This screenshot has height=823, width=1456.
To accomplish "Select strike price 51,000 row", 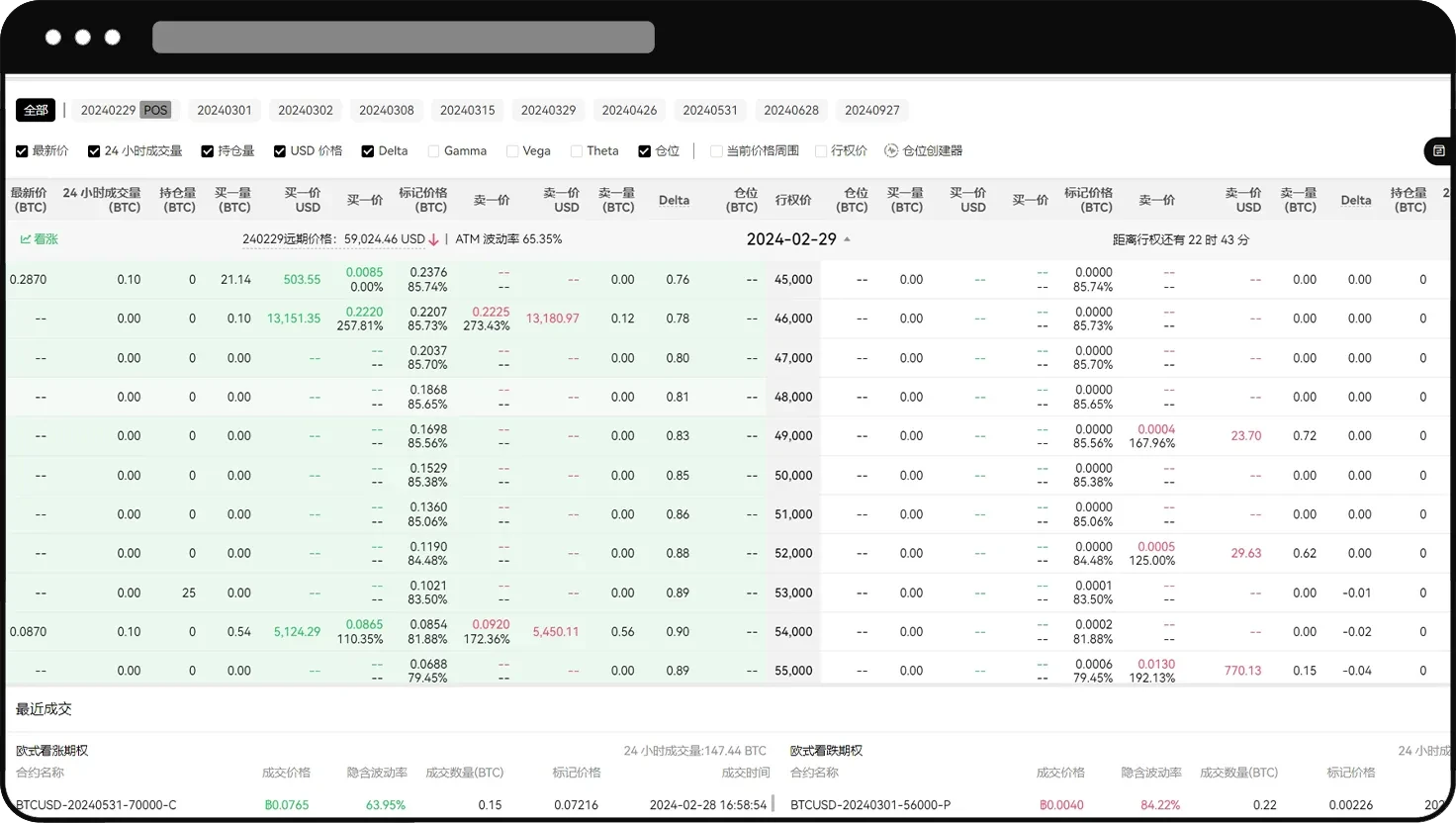I will 793,514.
